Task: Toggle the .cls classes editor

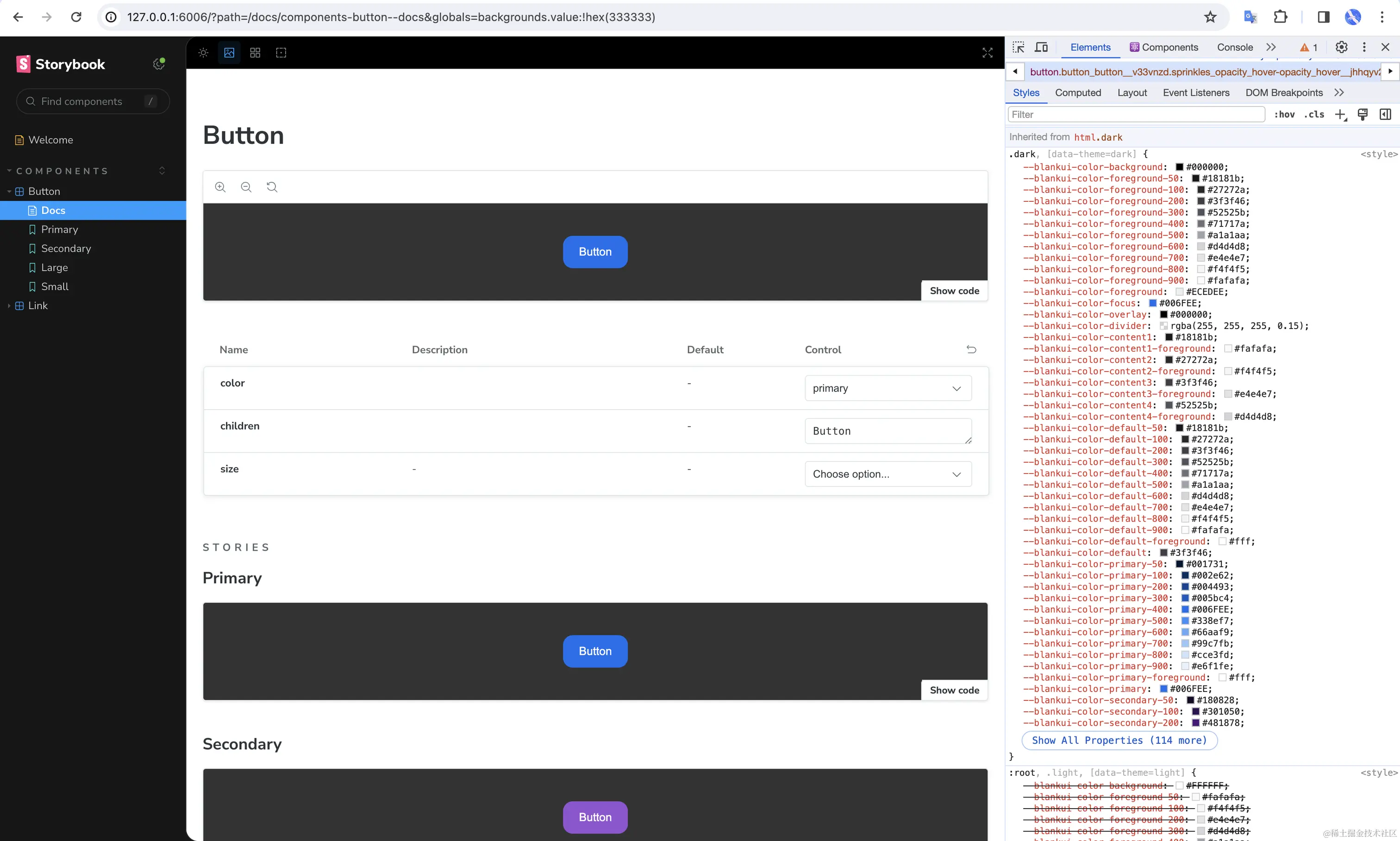Action: click(1314, 114)
